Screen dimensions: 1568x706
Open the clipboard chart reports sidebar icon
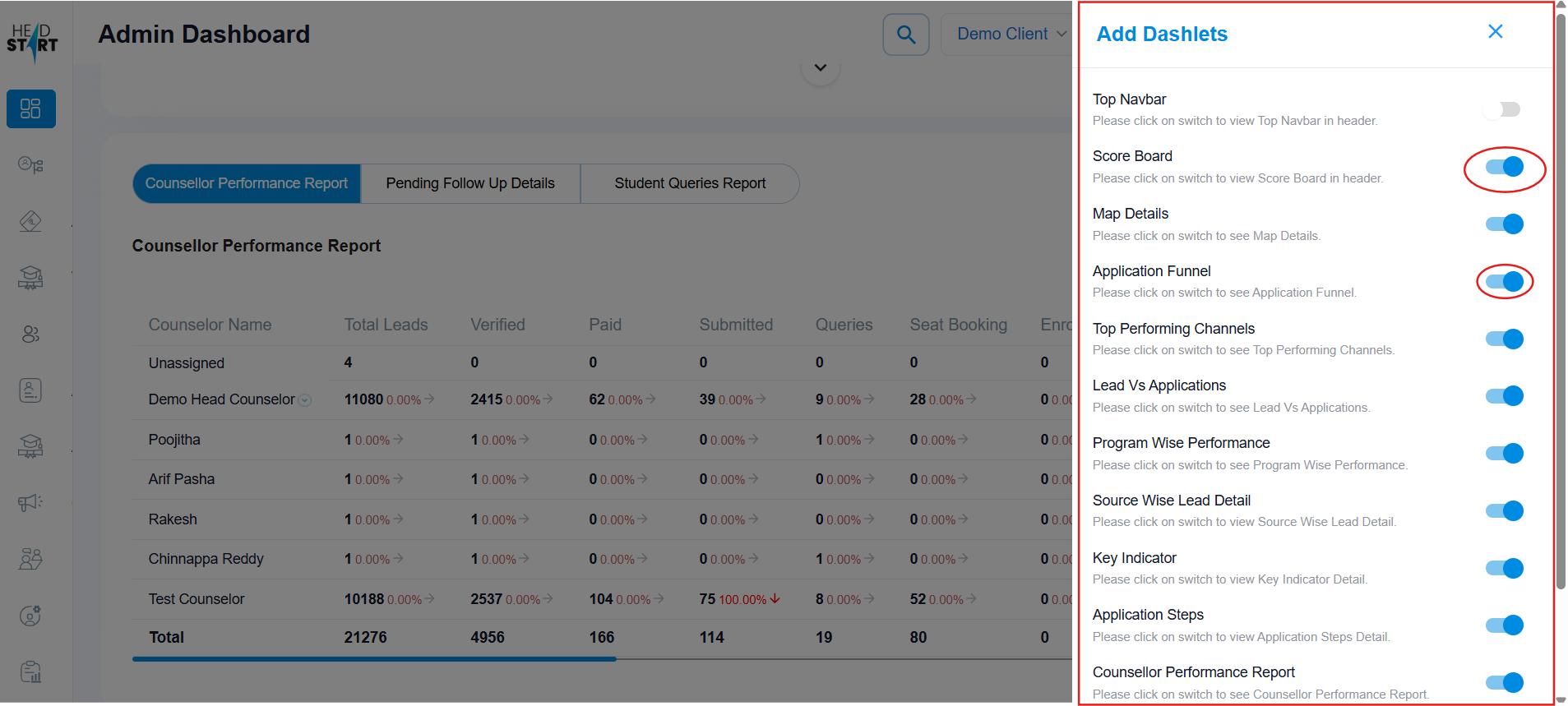(x=30, y=671)
